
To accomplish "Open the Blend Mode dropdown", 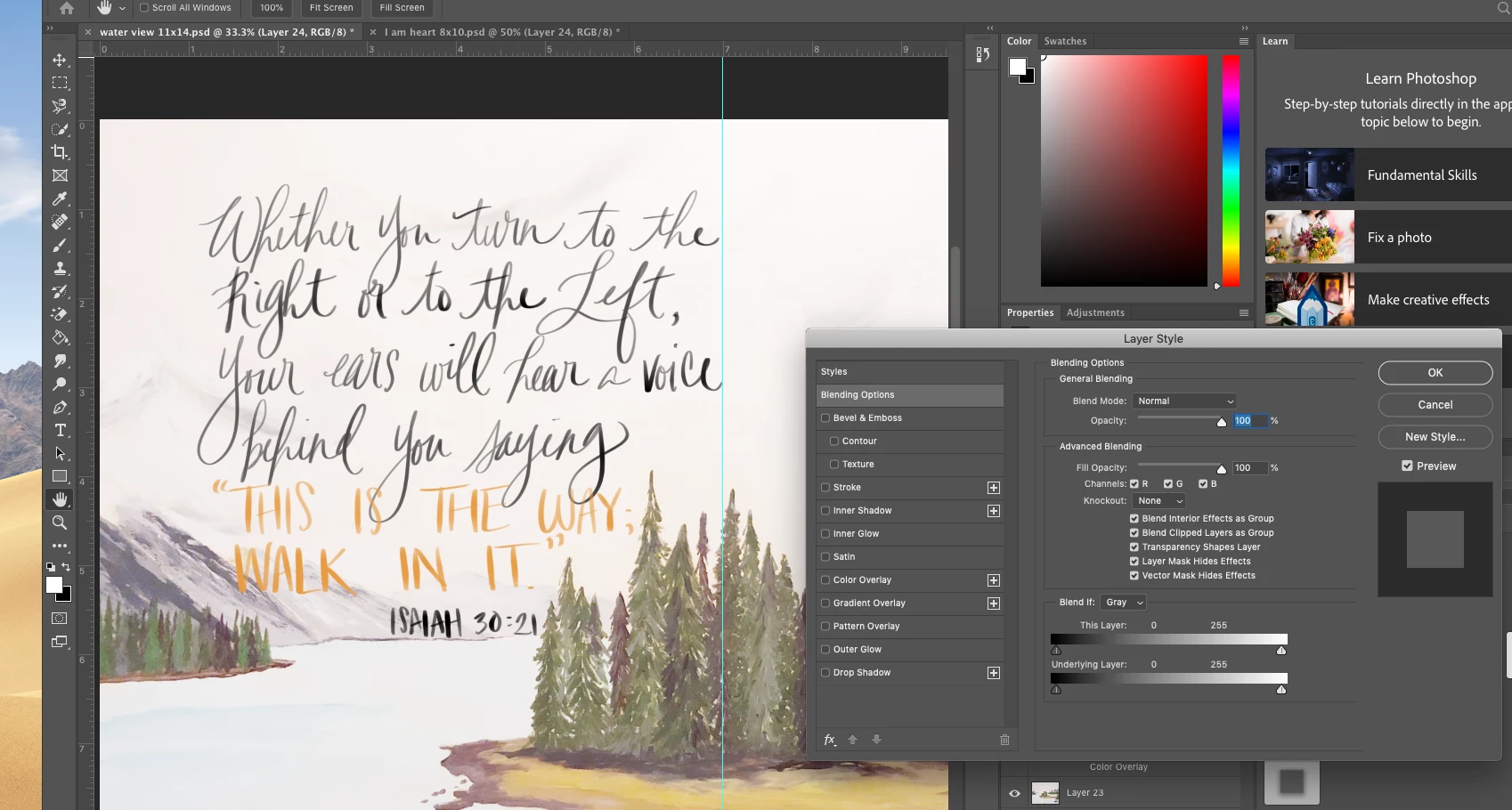I will (x=1184, y=401).
